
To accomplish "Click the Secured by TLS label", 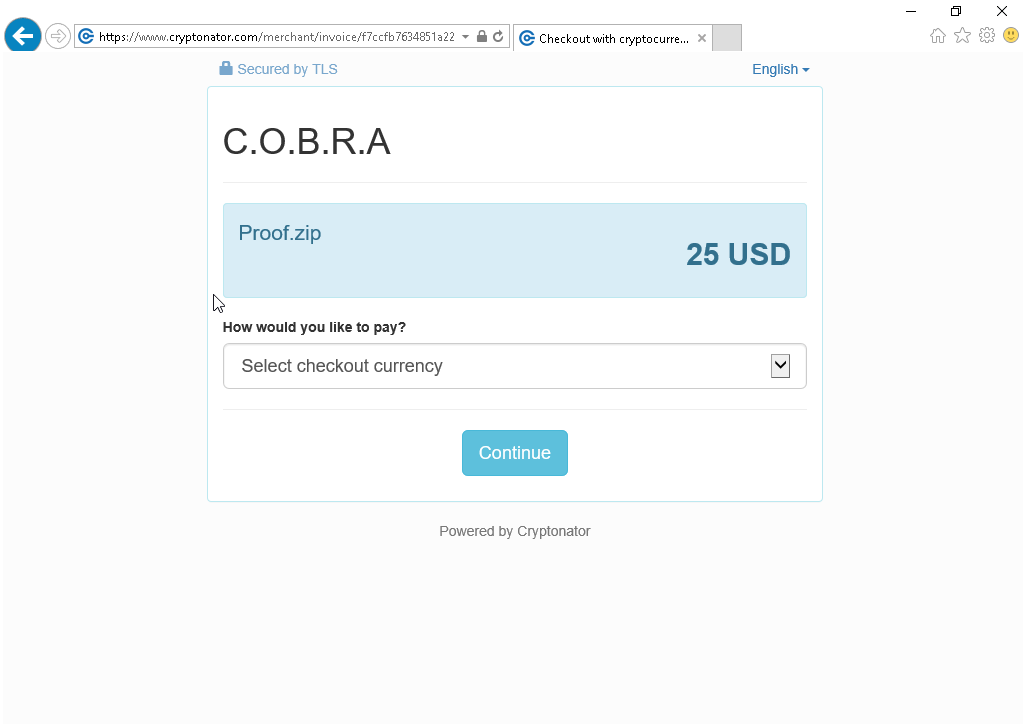I will 279,69.
